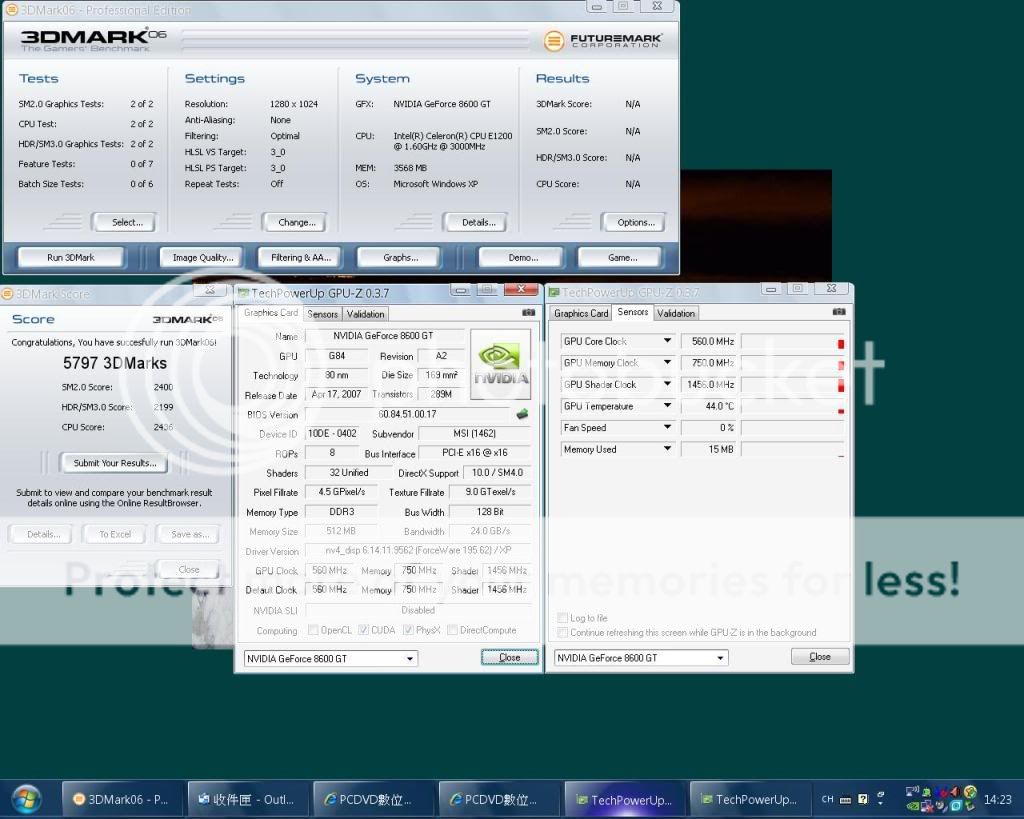Screen dimensions: 1024x819
Task: Click the BIOS save chip icon
Action: click(x=522, y=414)
